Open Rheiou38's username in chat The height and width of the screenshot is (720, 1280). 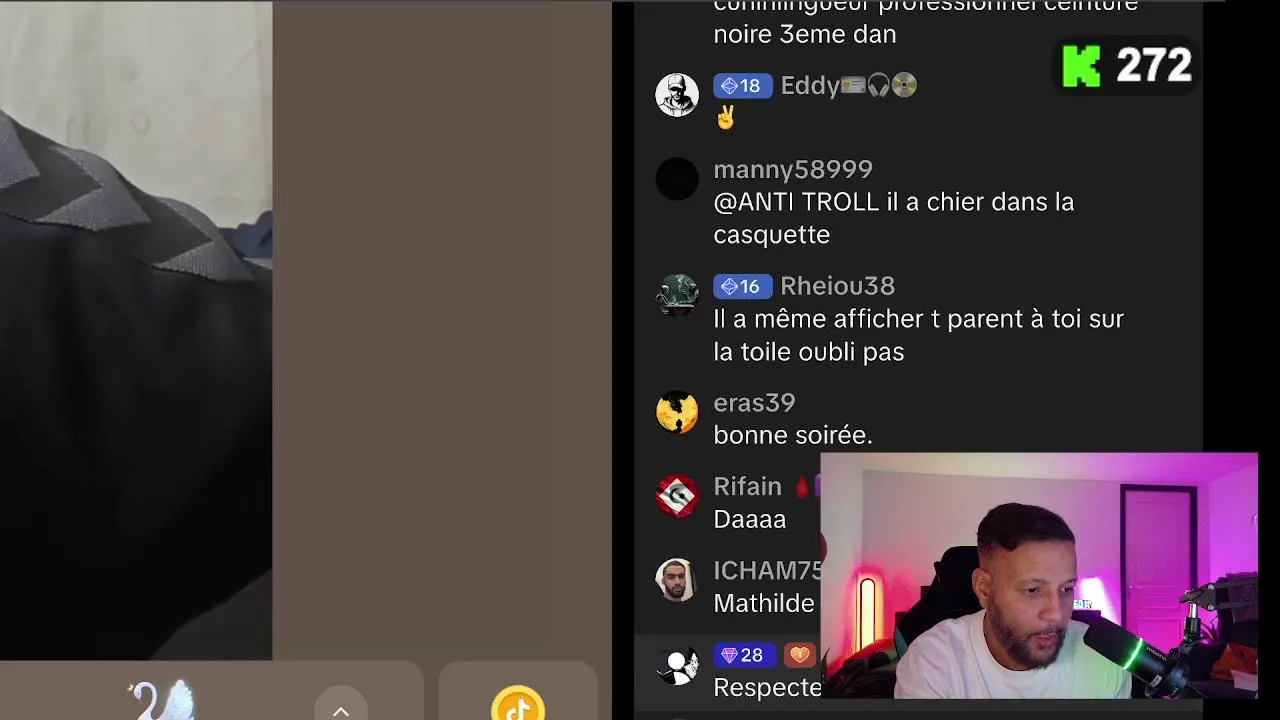(x=837, y=286)
